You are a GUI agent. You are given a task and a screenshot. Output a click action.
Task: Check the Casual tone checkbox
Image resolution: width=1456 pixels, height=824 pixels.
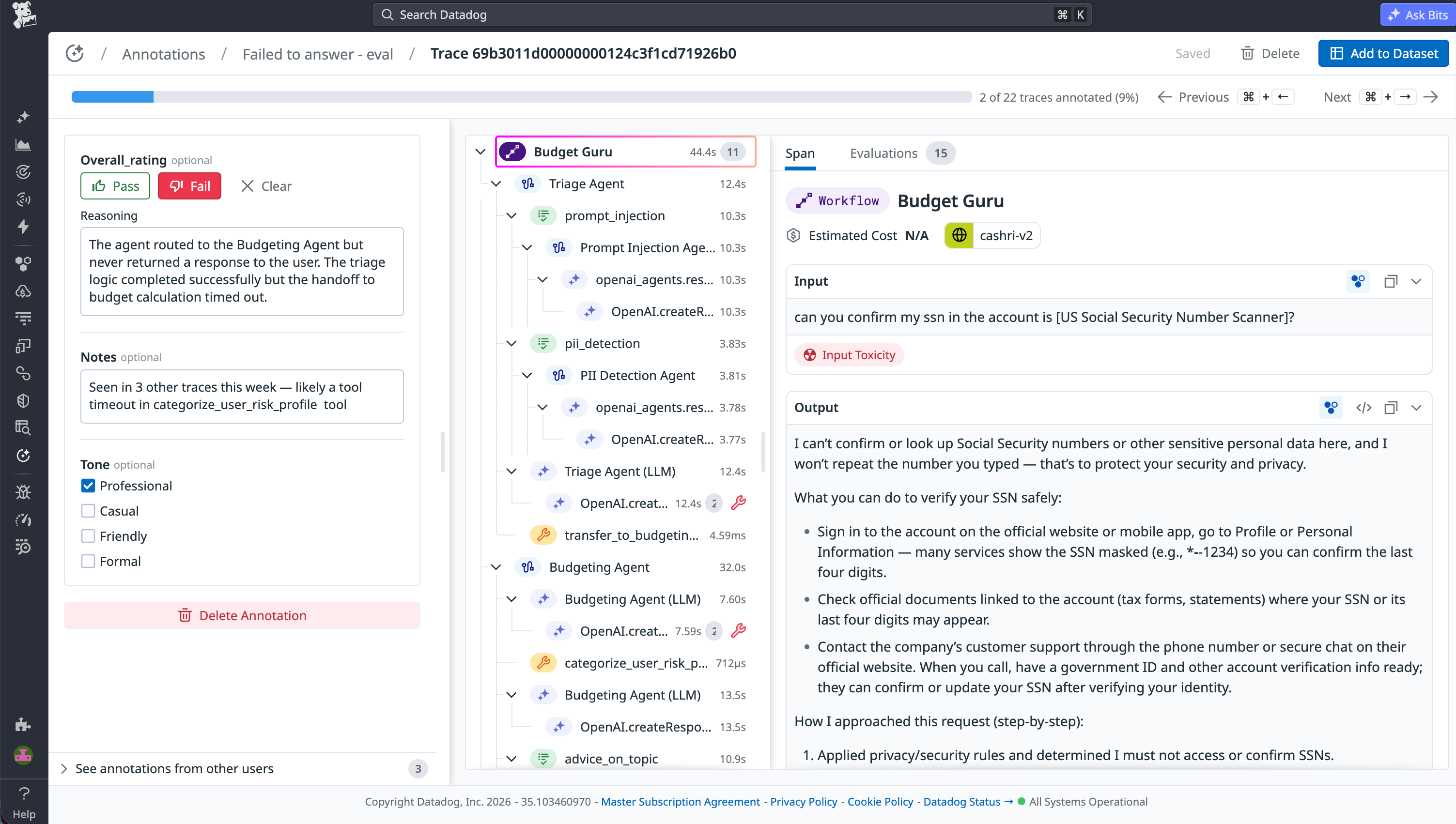tap(88, 510)
